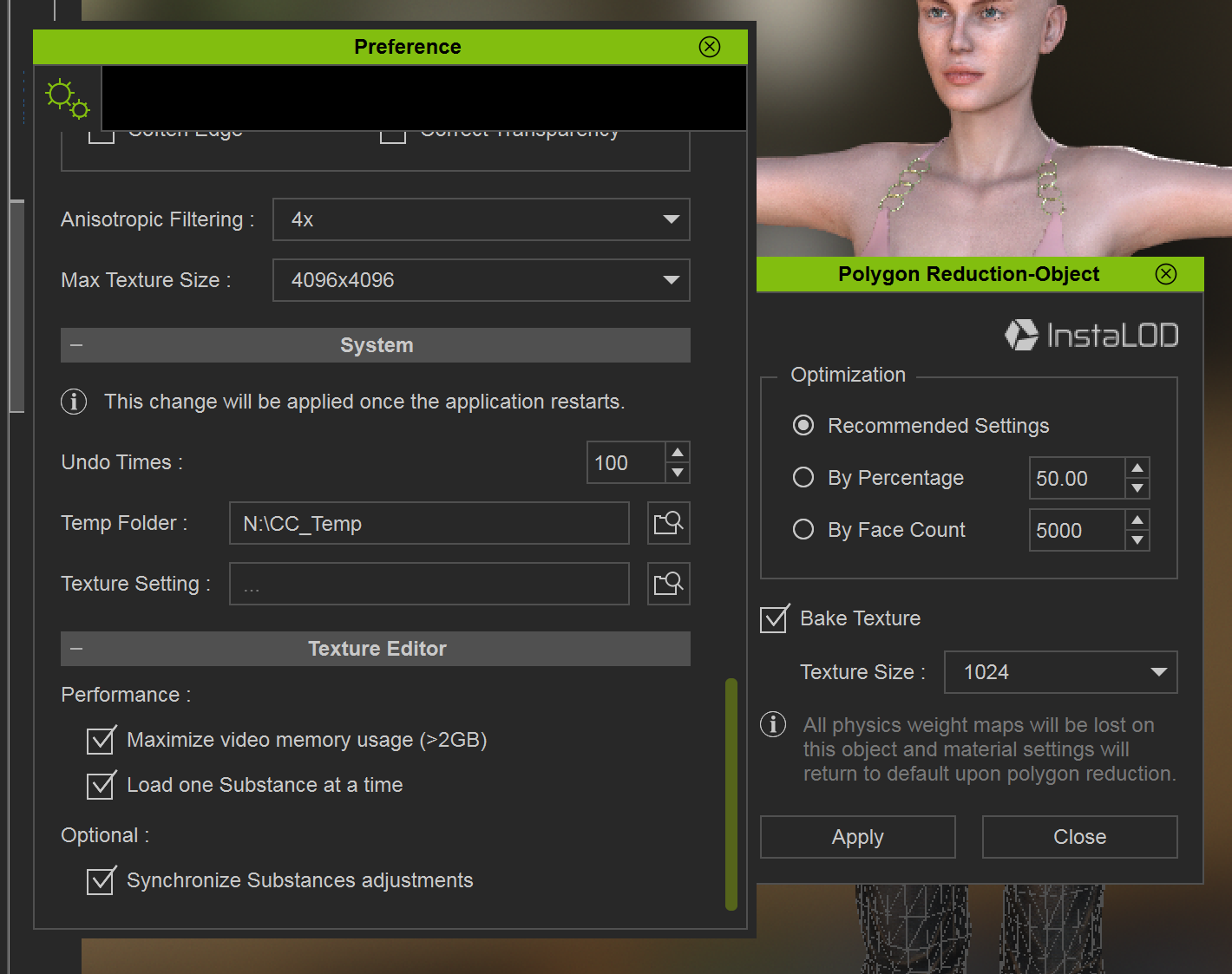Screen dimensions: 1232x974
Task: Browse for Texture Setting file
Action: pyautogui.click(x=669, y=584)
